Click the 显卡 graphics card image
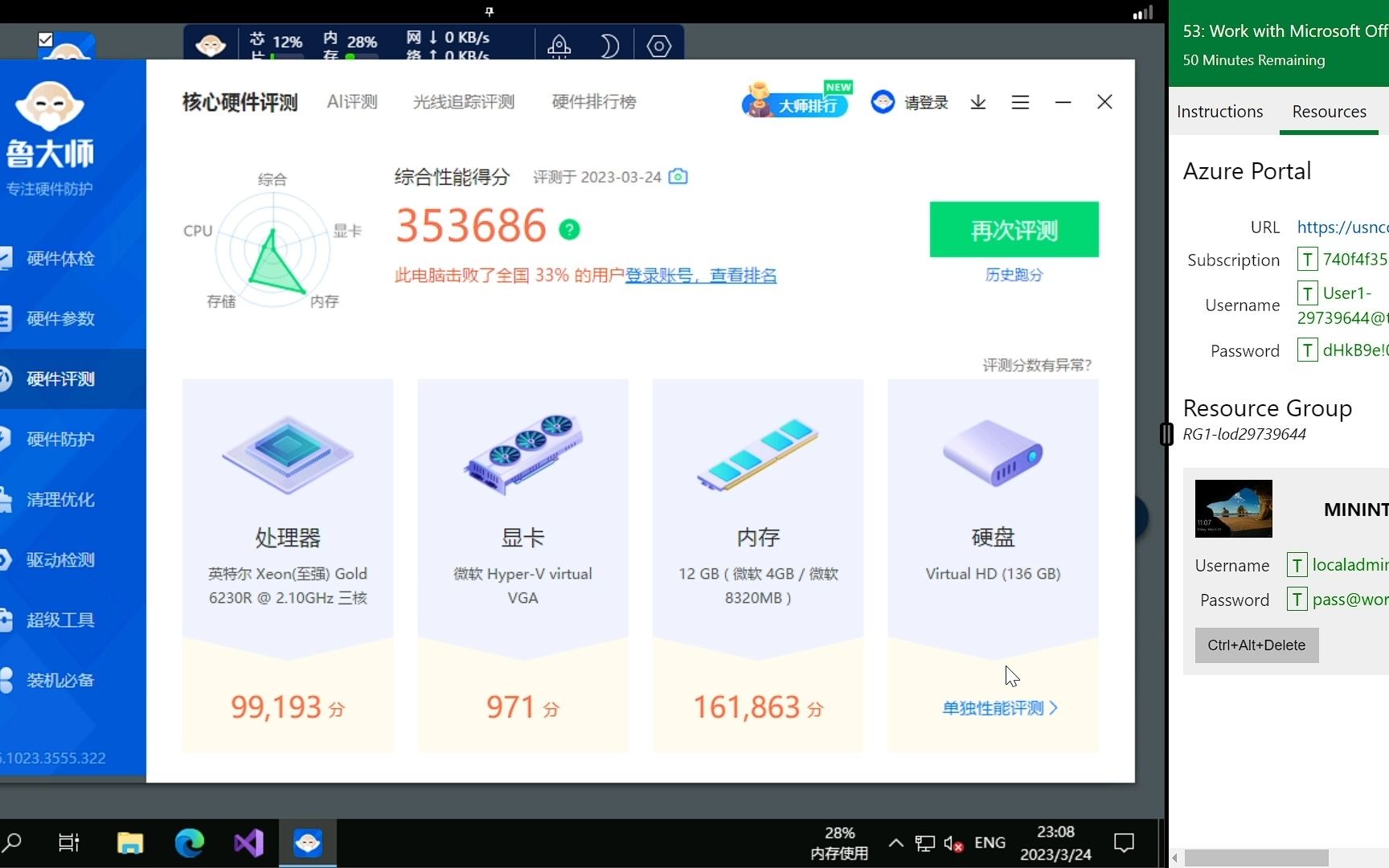This screenshot has height=868, width=1389. (x=523, y=454)
